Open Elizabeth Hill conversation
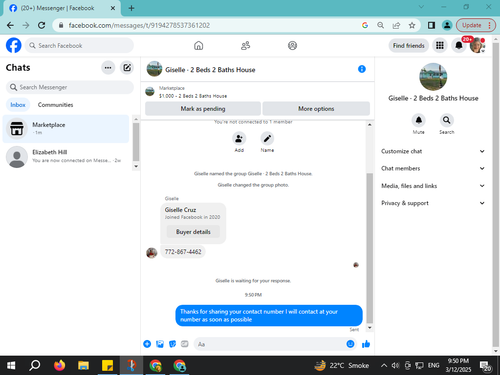The height and width of the screenshot is (375, 500). [66, 156]
